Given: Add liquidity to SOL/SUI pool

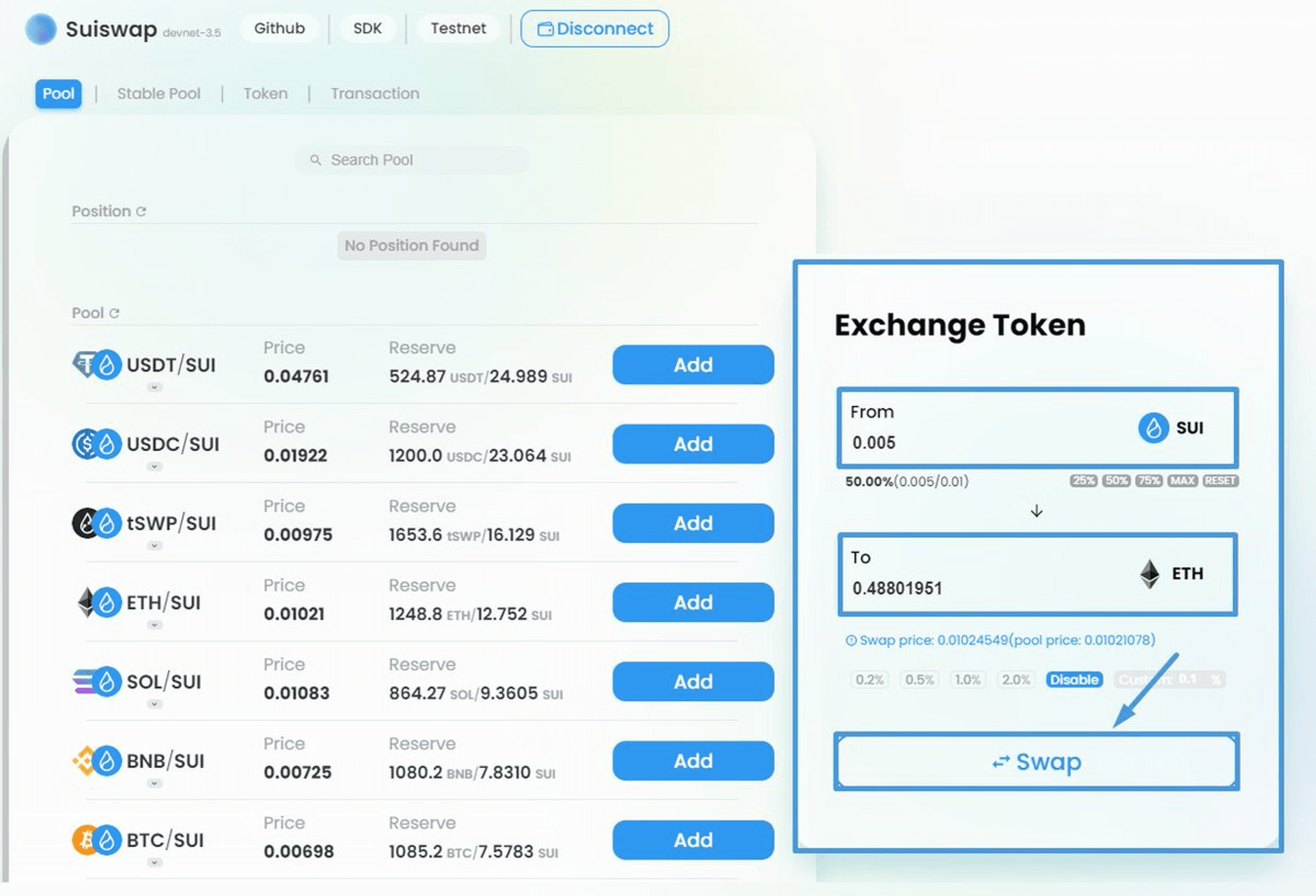Looking at the screenshot, I should pyautogui.click(x=693, y=682).
